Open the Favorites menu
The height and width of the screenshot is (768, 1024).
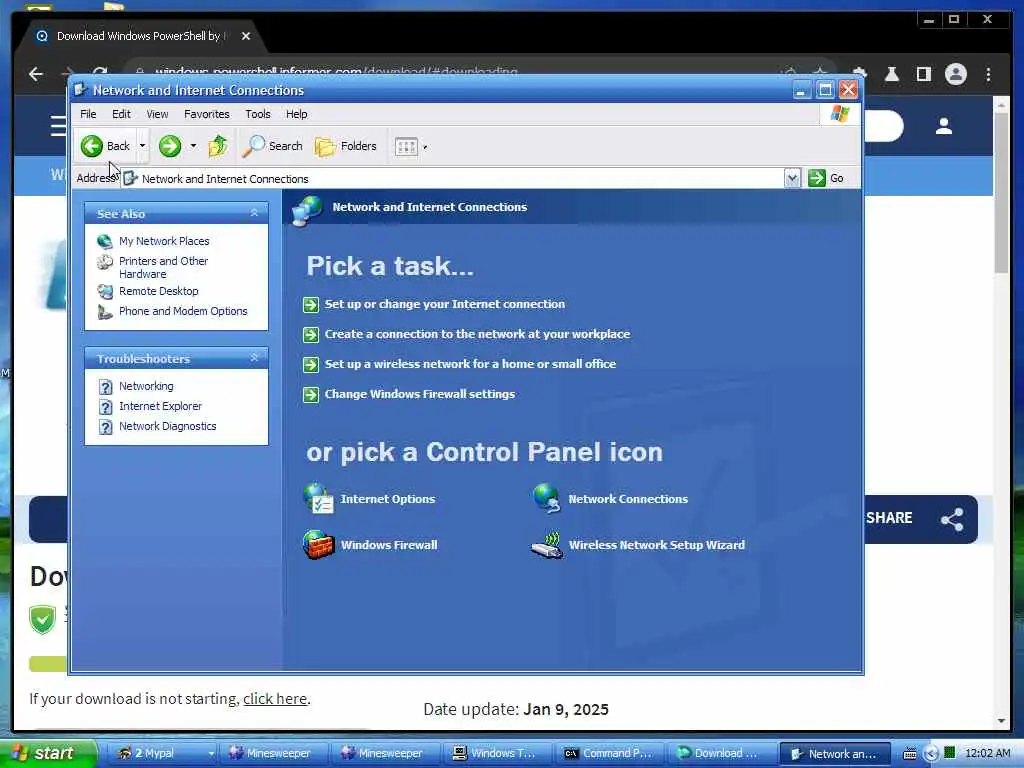coord(206,114)
